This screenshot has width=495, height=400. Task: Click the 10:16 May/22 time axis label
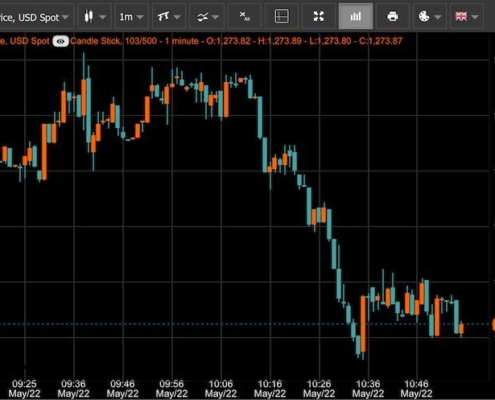pos(270,389)
